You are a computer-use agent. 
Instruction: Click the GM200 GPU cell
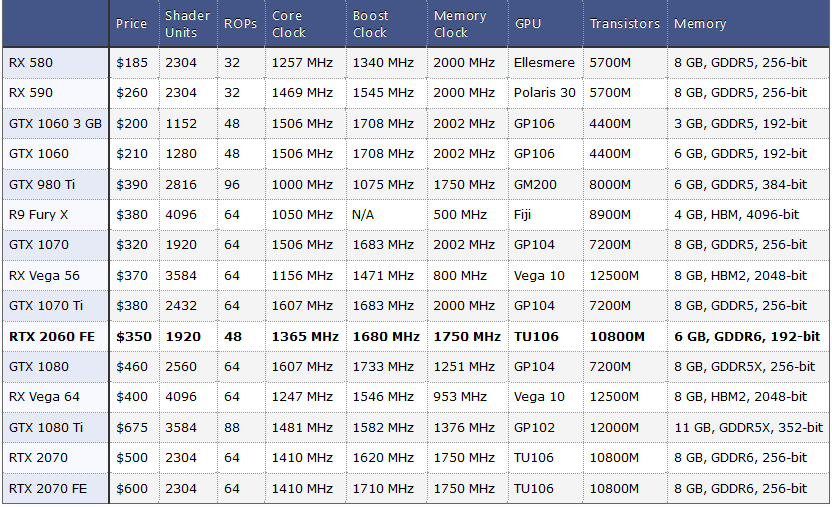(535, 185)
